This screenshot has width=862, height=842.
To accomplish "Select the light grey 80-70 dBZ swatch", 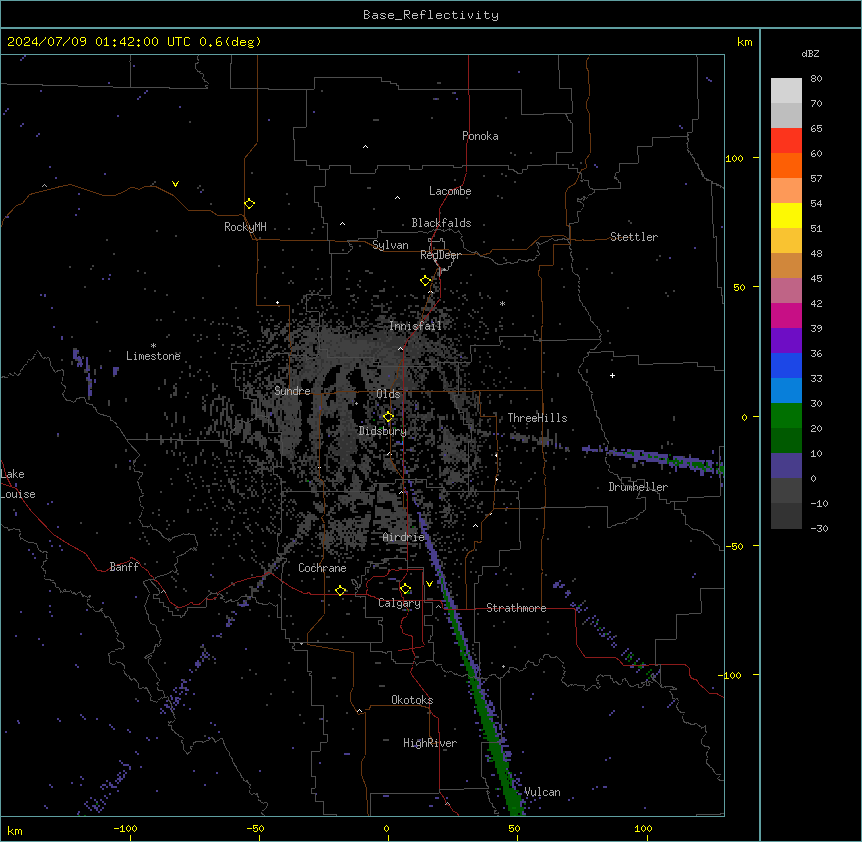I will 786,91.
